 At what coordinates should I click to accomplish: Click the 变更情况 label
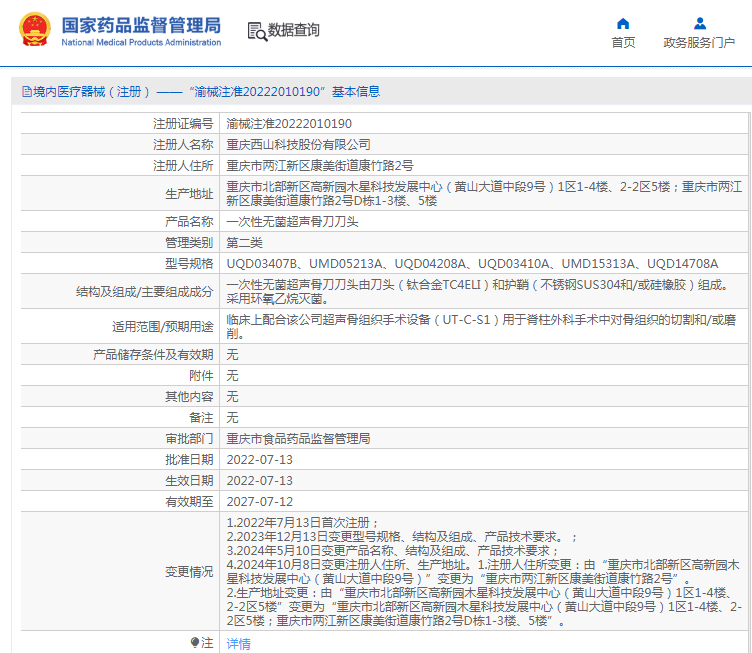click(x=189, y=572)
